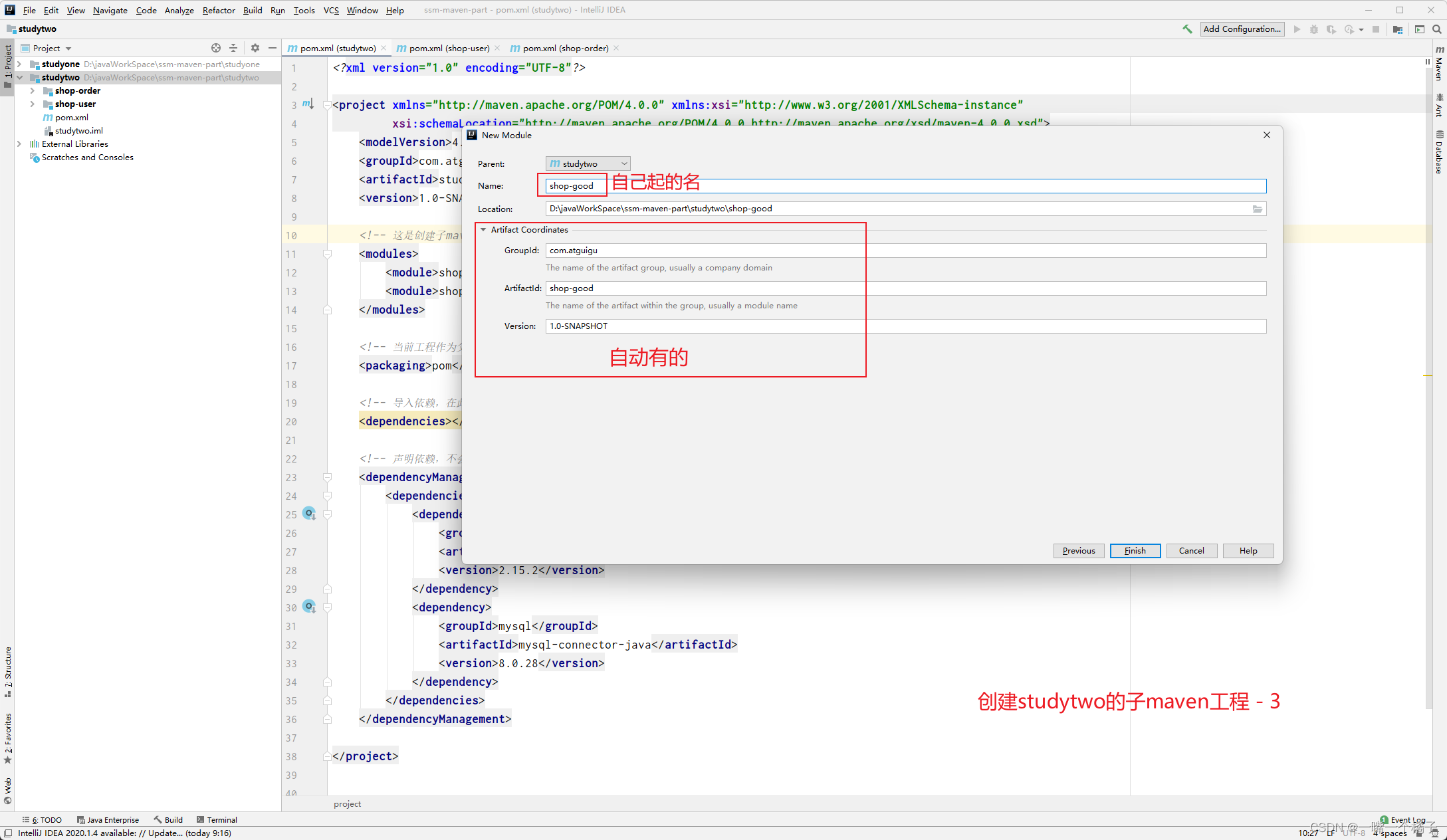This screenshot has width=1447, height=840.
Task: Open the Ant tool window on right sidebar
Action: (x=1439, y=104)
